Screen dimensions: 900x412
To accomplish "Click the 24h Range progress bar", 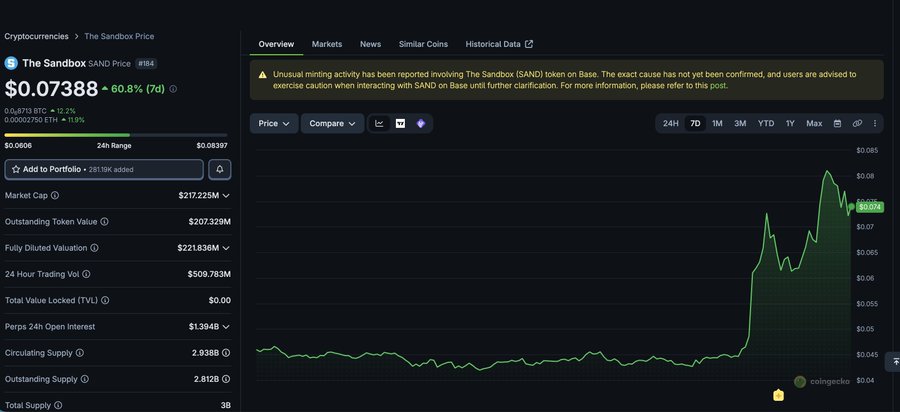I will click(x=116, y=135).
